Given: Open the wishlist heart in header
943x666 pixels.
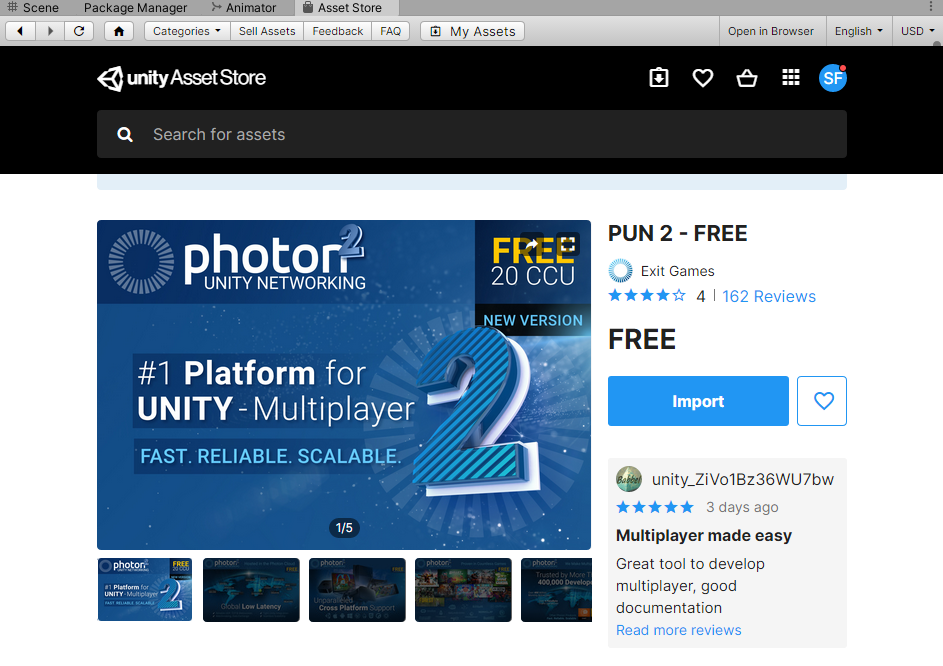Looking at the screenshot, I should pos(702,78).
